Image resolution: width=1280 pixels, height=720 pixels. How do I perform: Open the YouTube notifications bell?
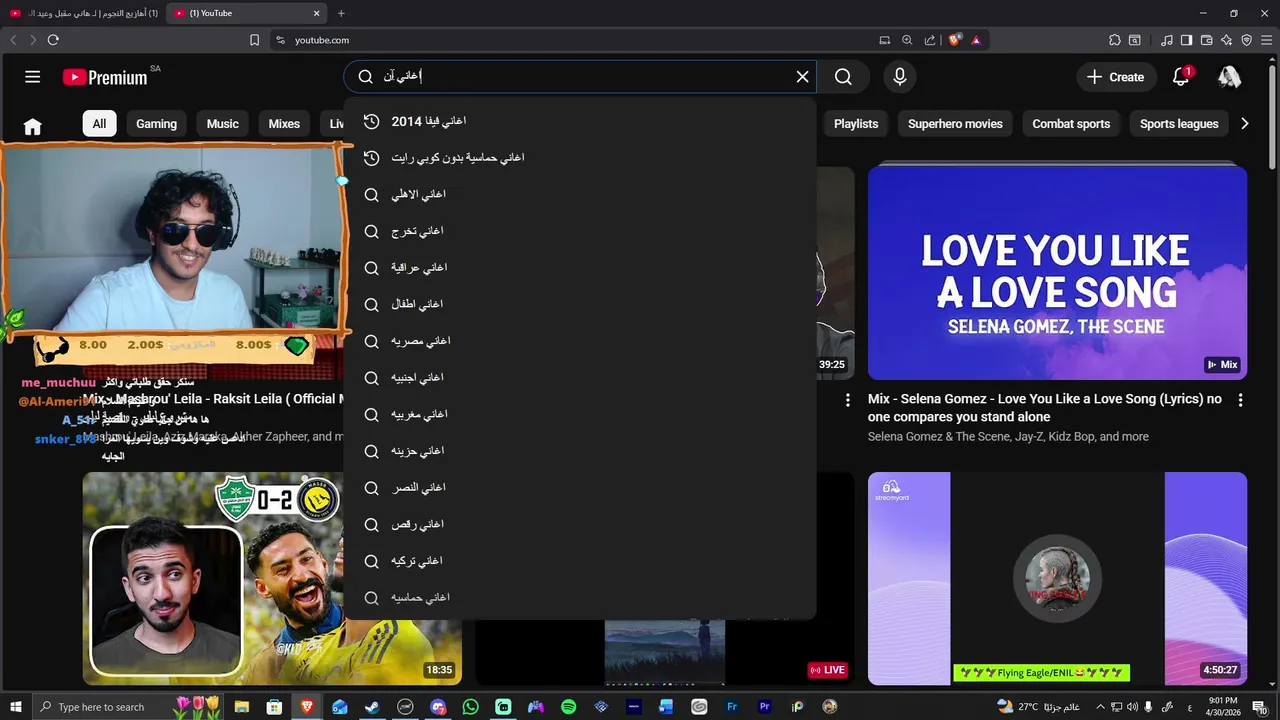[1181, 77]
